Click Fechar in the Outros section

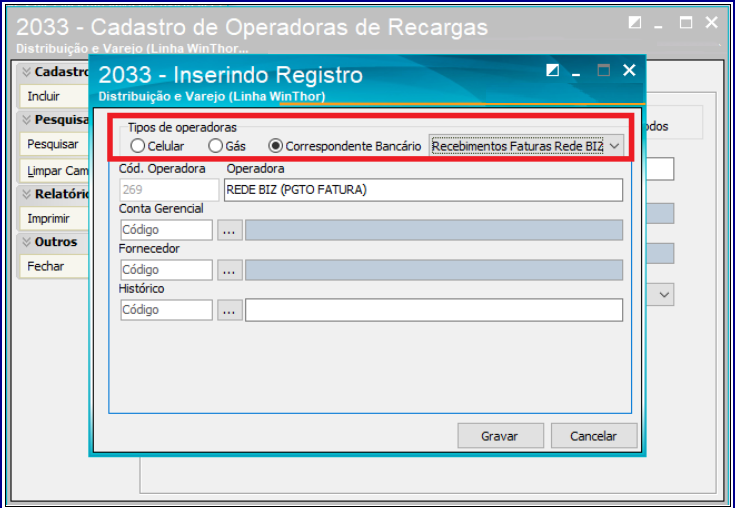54,266
